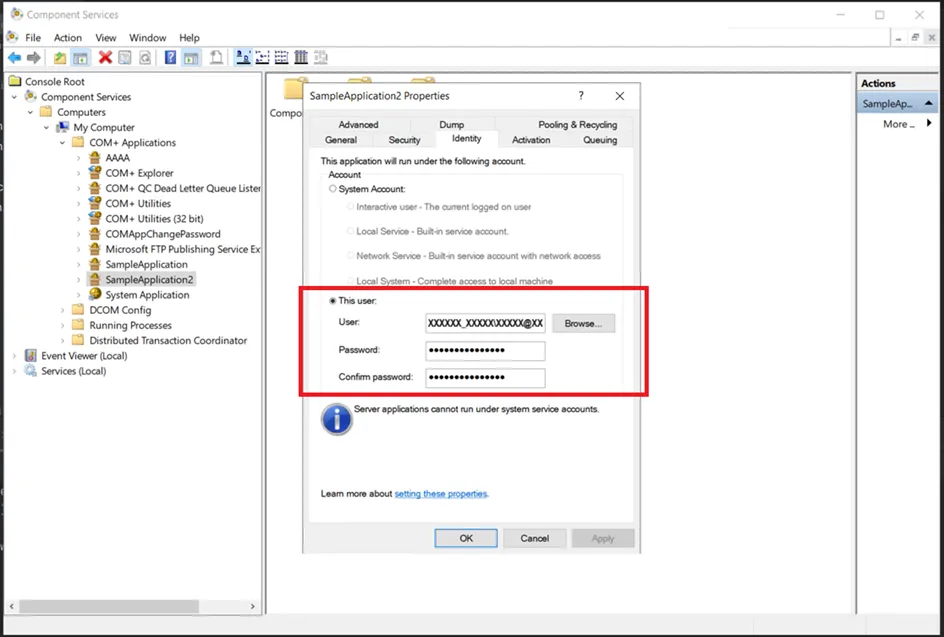Image resolution: width=944 pixels, height=637 pixels.
Task: Click the Status view toolbar icon
Action: (x=321, y=58)
